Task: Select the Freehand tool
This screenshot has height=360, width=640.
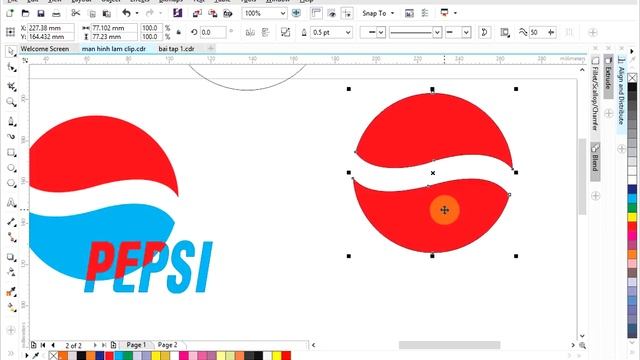Action: click(11, 121)
